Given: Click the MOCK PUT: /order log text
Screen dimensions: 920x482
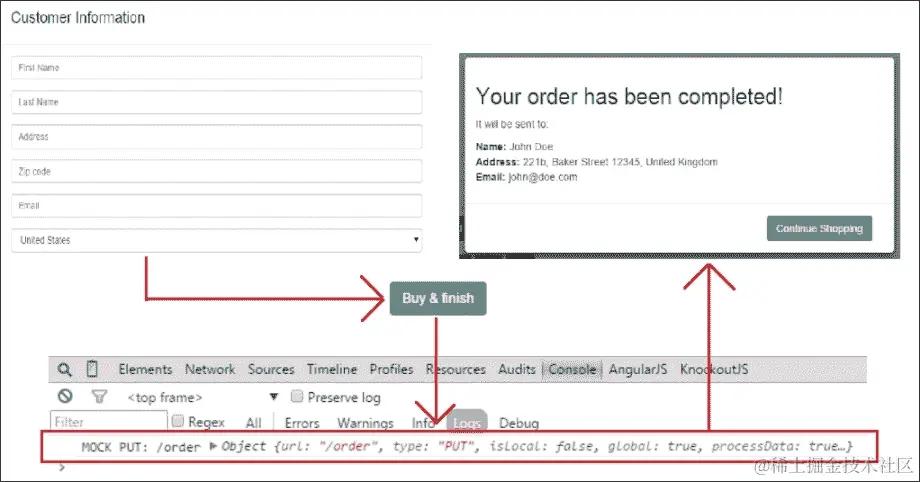Looking at the screenshot, I should (141, 447).
